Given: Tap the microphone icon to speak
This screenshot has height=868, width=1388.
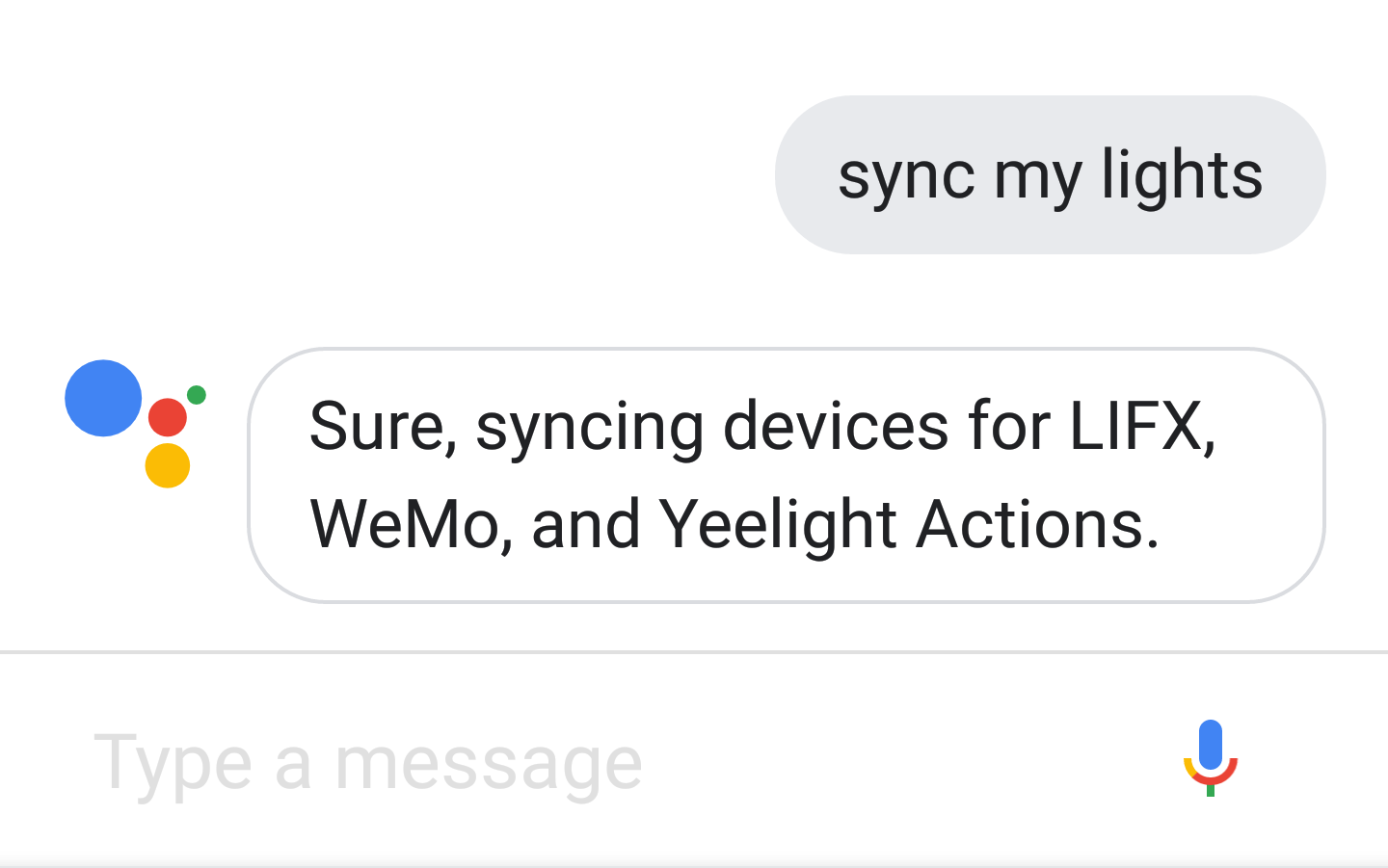Looking at the screenshot, I should (x=1211, y=758).
